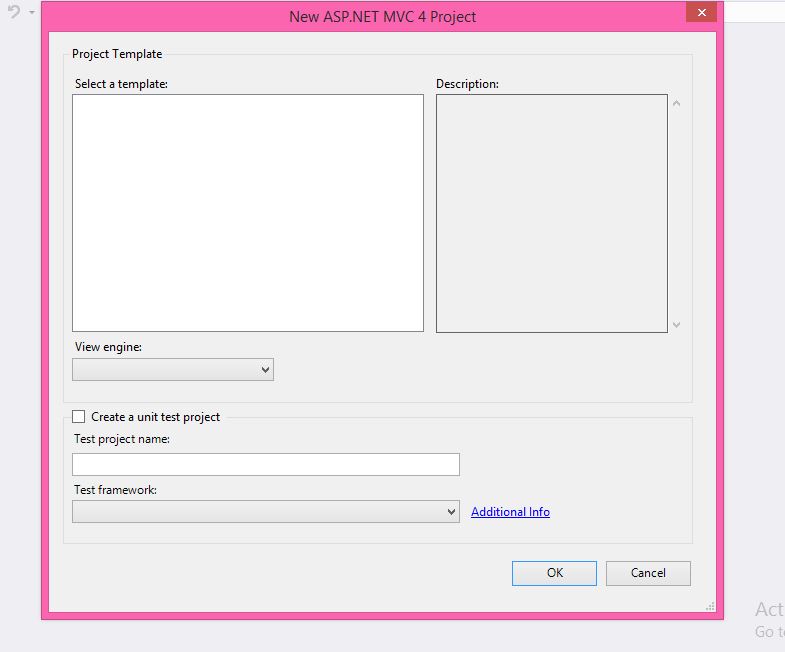The height and width of the screenshot is (652, 785).
Task: Click the undo icon behind the dialog
Action: click(15, 12)
